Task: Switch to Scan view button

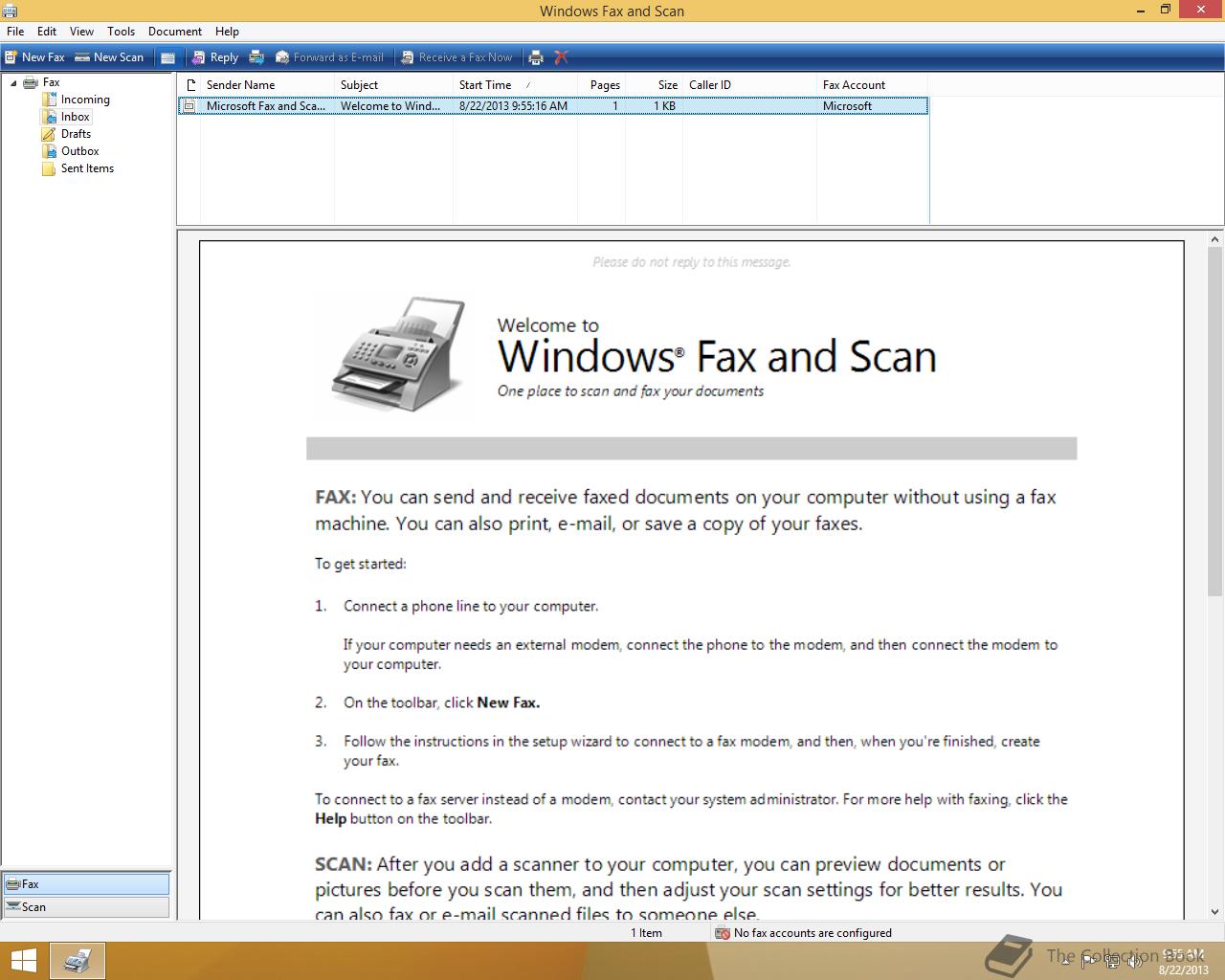Action: (x=86, y=907)
